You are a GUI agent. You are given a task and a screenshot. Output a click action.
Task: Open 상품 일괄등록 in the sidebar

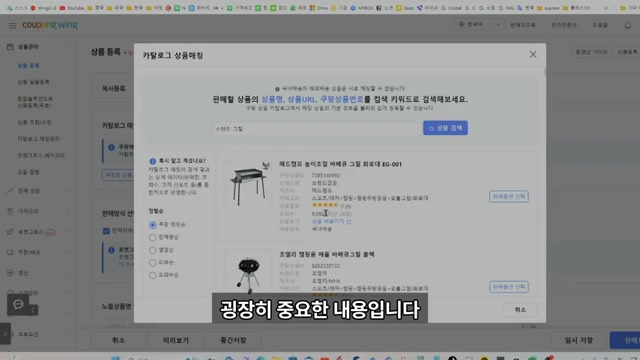pyautogui.click(x=33, y=82)
